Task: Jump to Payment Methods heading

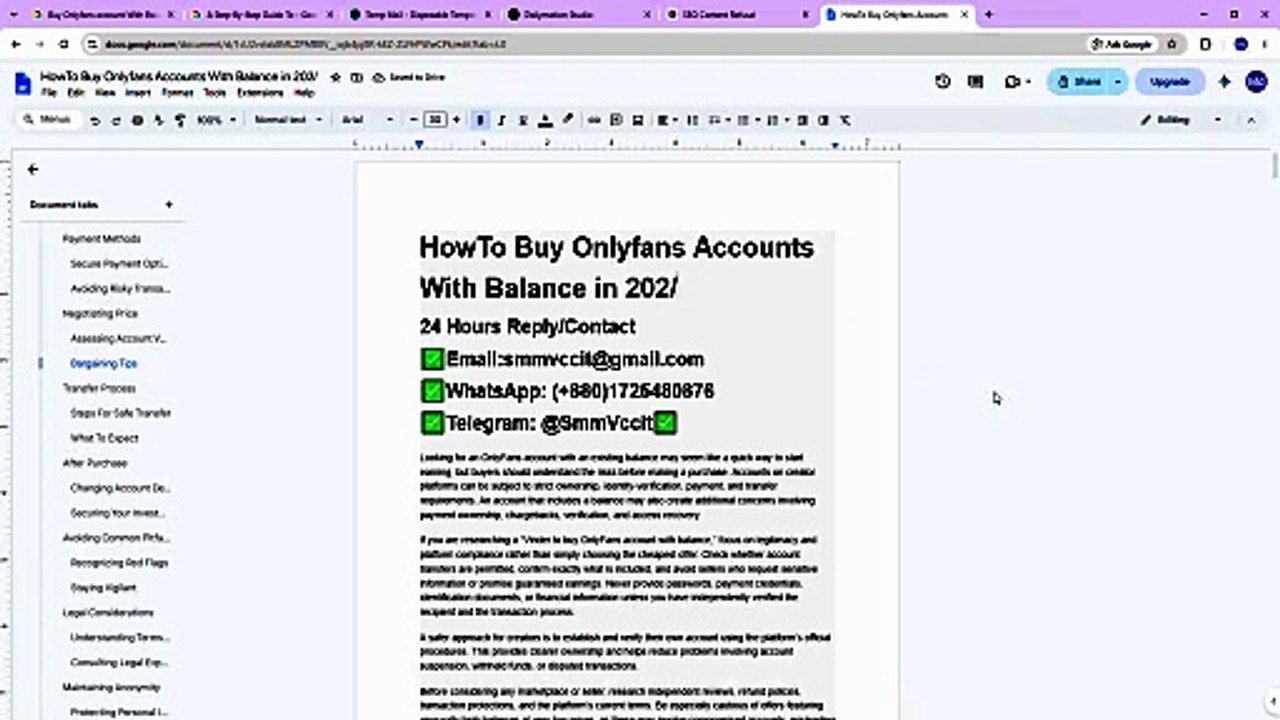Action: click(x=101, y=239)
